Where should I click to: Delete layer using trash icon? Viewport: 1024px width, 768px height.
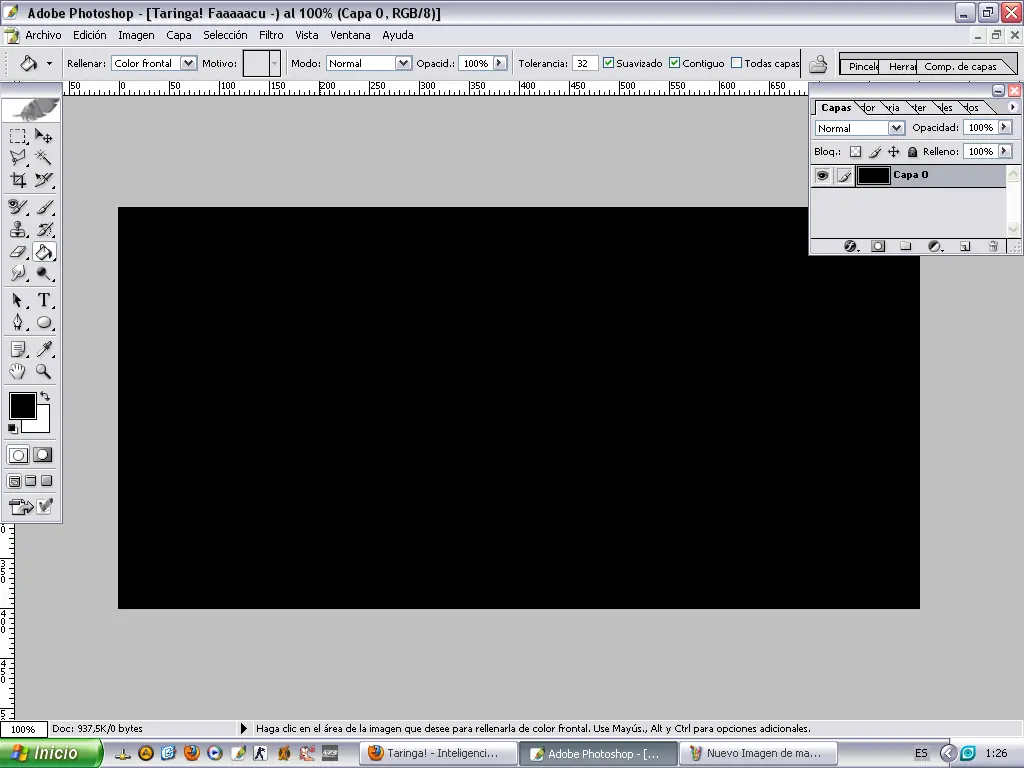tap(993, 246)
